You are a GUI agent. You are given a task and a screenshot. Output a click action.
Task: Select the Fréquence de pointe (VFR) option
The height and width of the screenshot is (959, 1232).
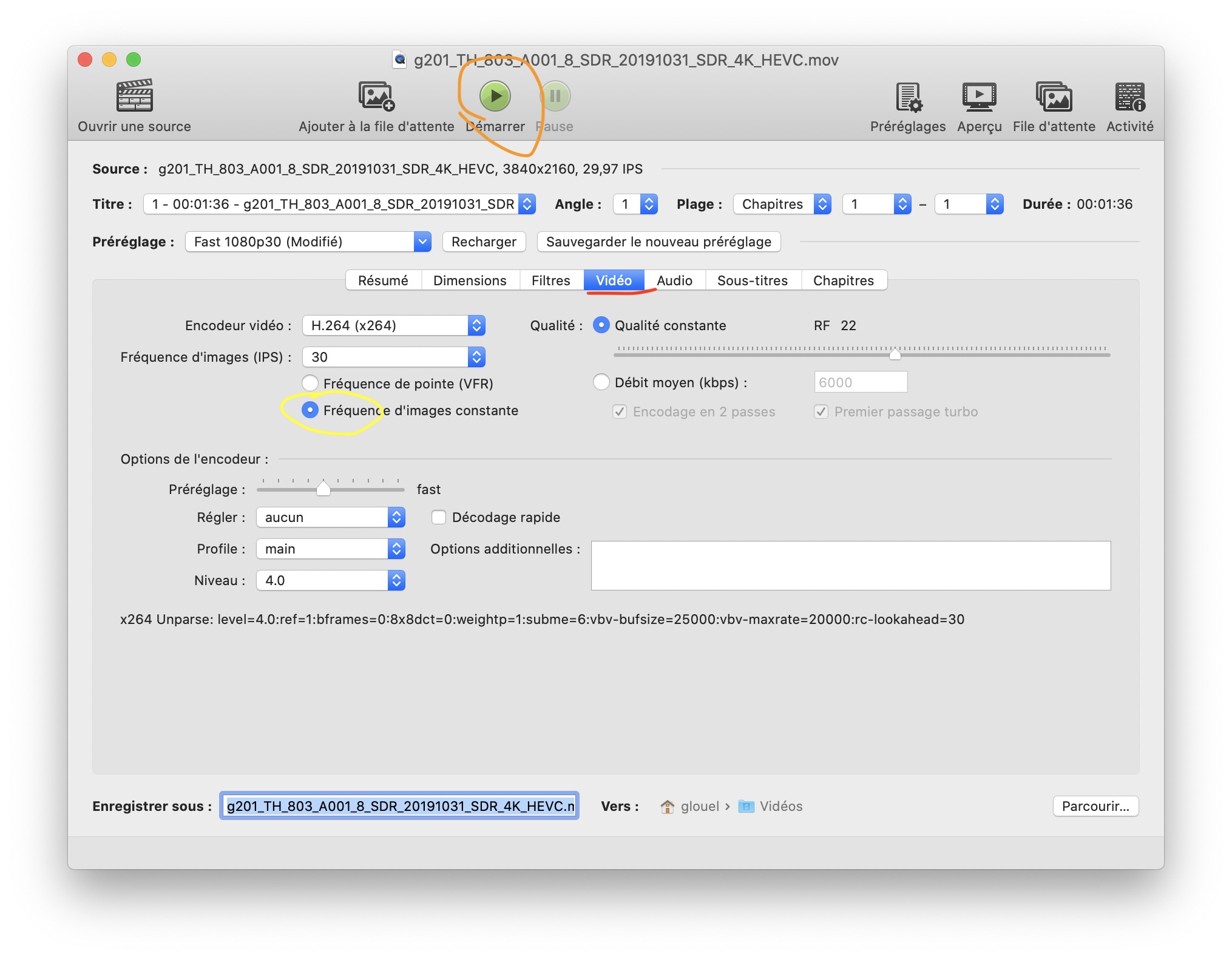coord(310,383)
